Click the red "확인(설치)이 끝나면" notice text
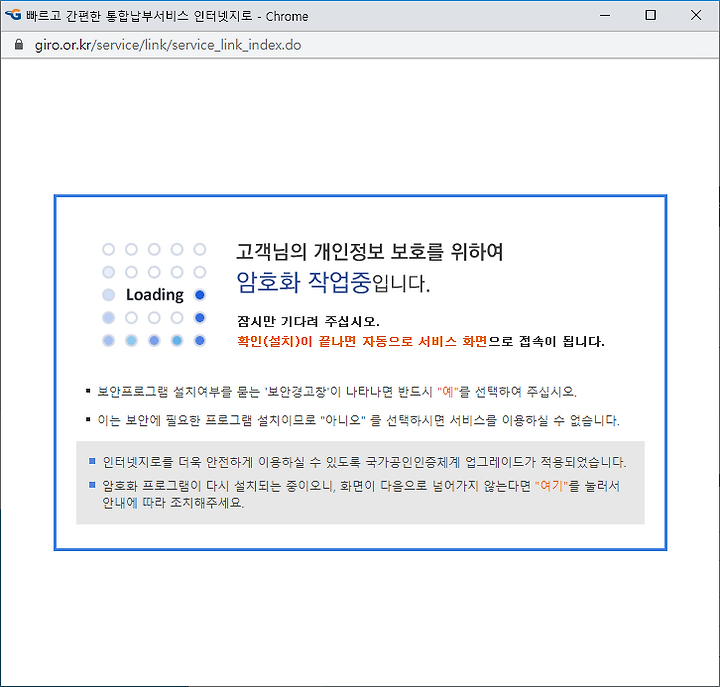The image size is (720, 687). coord(362,341)
